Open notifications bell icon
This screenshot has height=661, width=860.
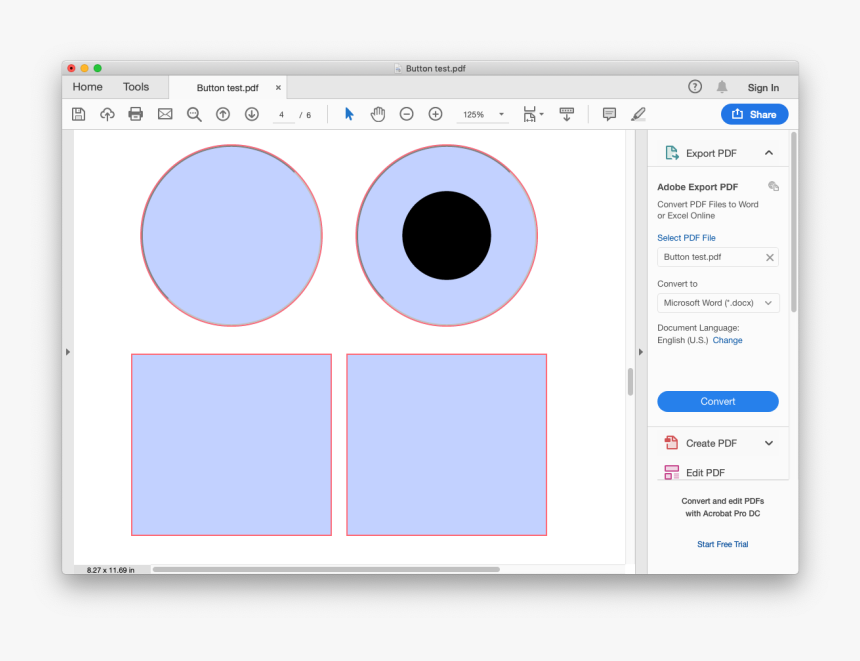point(722,87)
